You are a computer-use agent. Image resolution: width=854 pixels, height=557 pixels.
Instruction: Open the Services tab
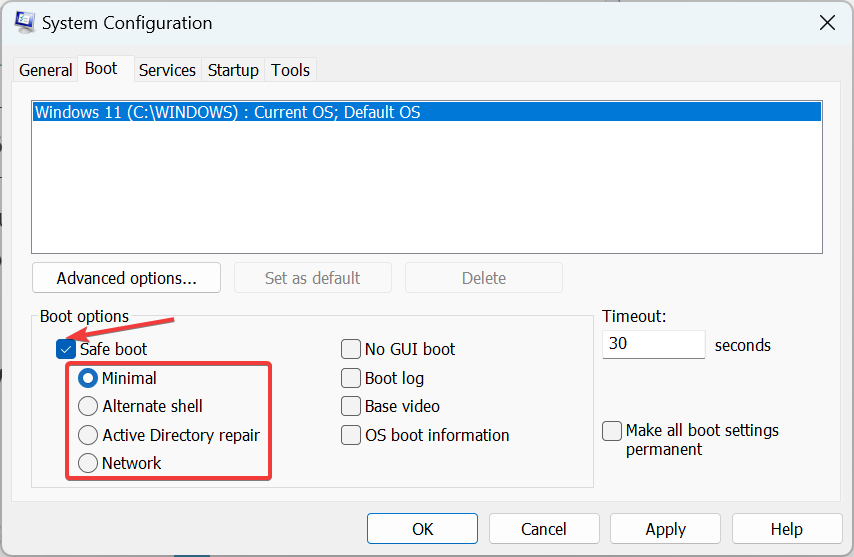[167, 70]
